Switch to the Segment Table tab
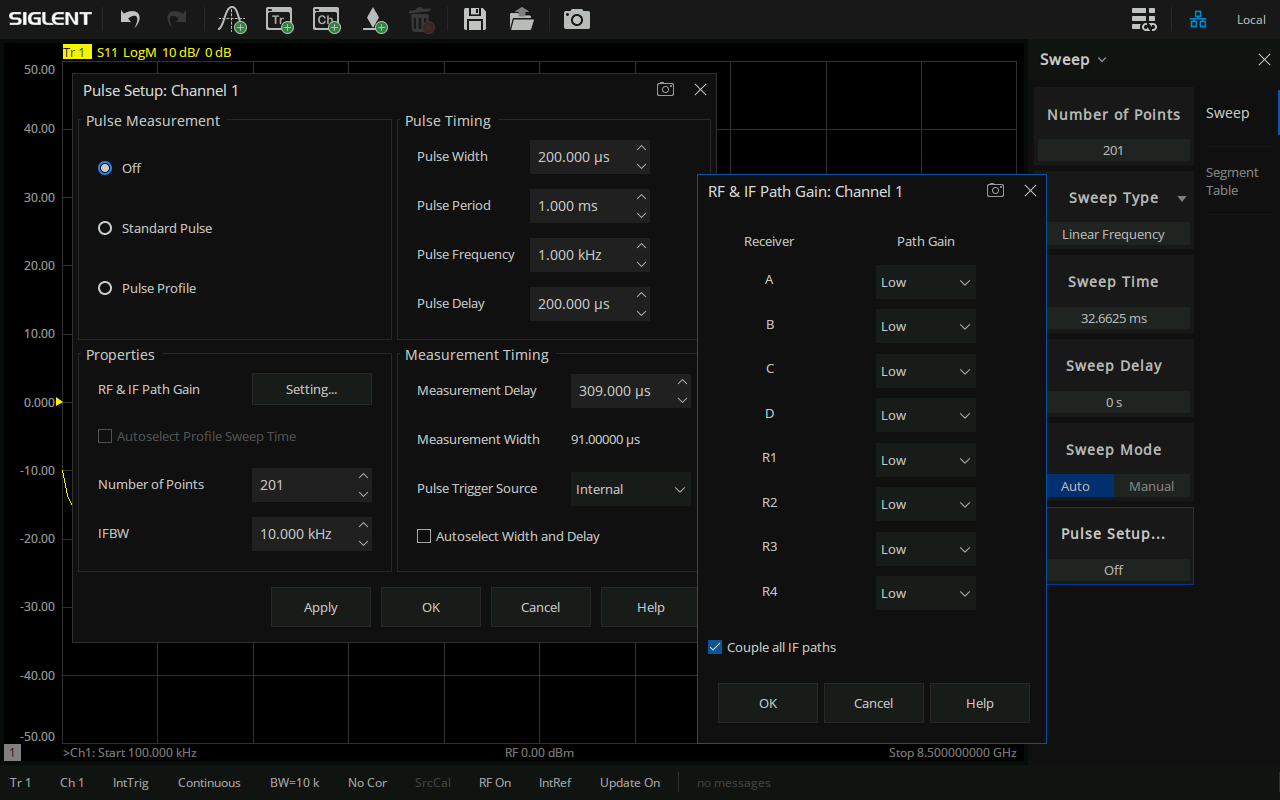Viewport: 1280px width, 800px height. tap(1231, 181)
